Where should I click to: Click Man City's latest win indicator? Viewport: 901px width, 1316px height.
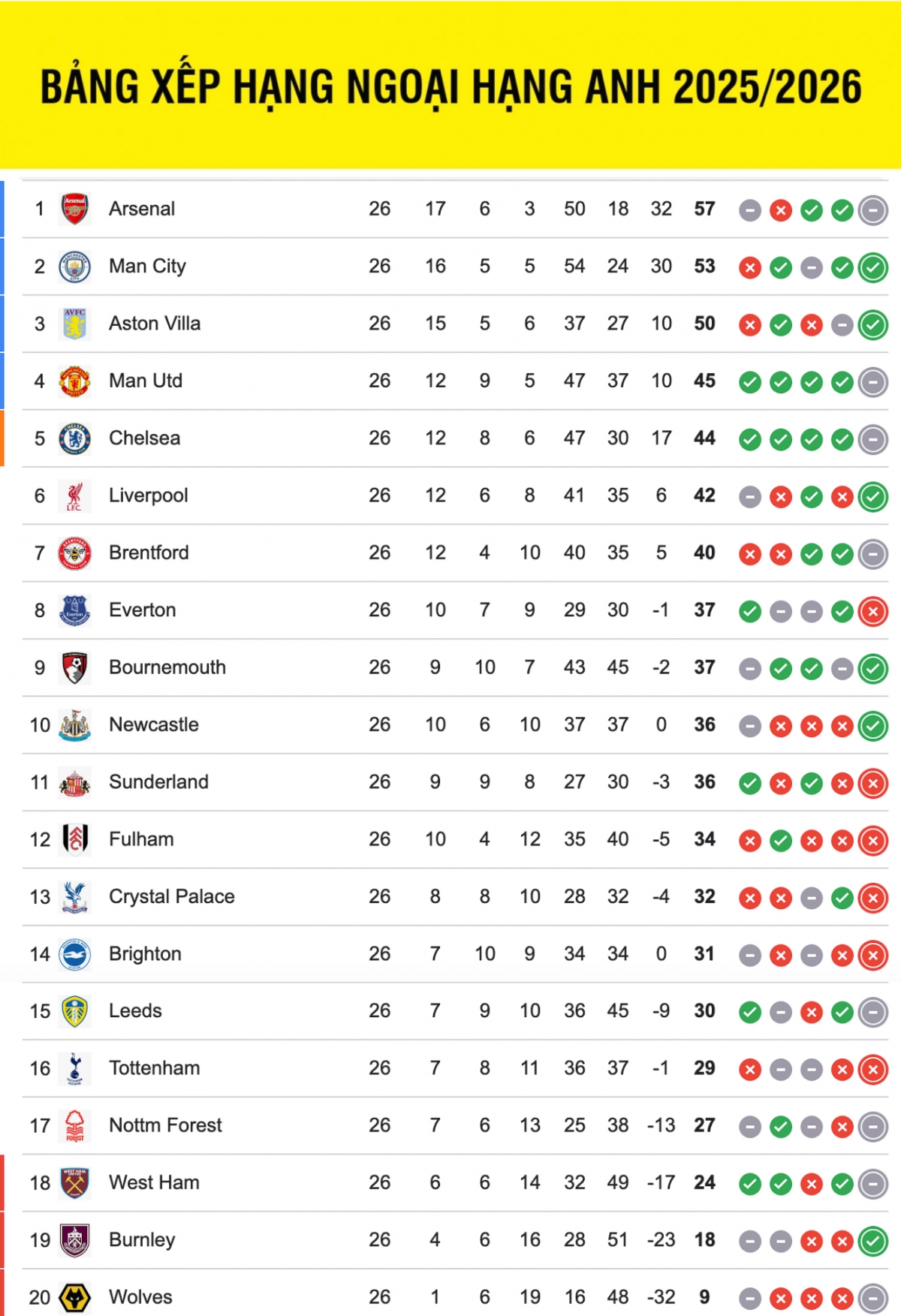(x=873, y=268)
